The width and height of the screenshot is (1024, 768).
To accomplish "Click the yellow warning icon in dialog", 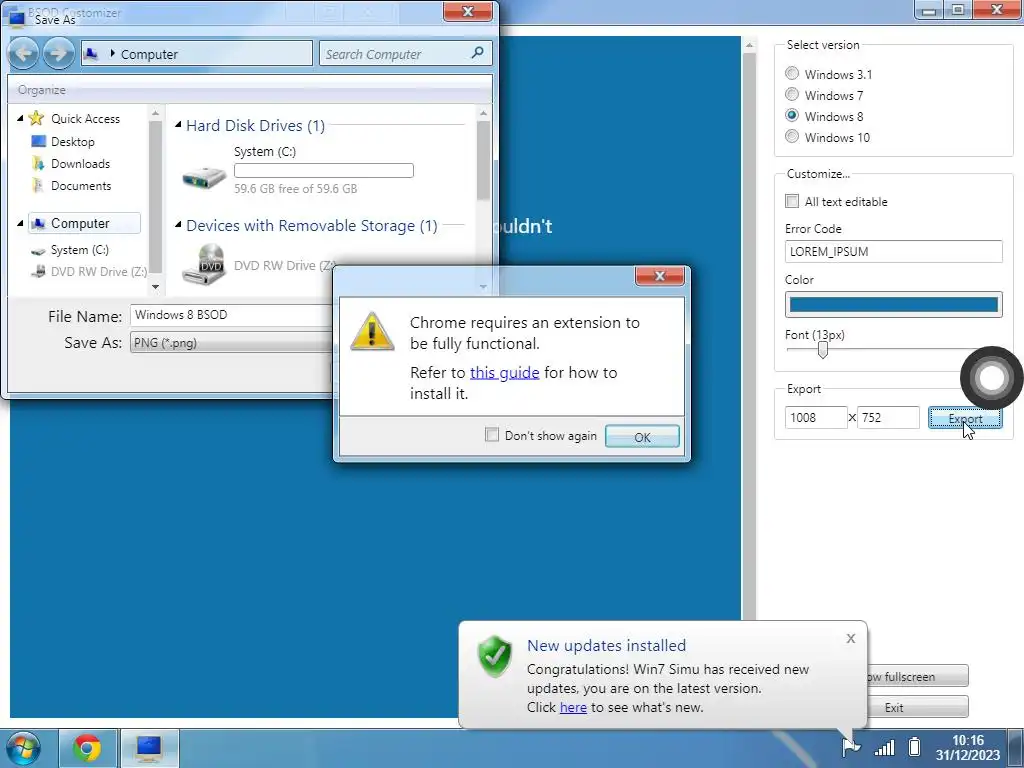I will pos(372,332).
